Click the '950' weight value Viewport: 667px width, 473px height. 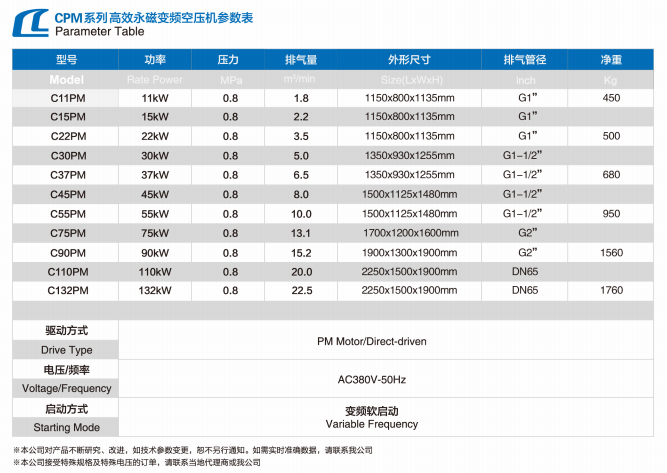coord(611,214)
